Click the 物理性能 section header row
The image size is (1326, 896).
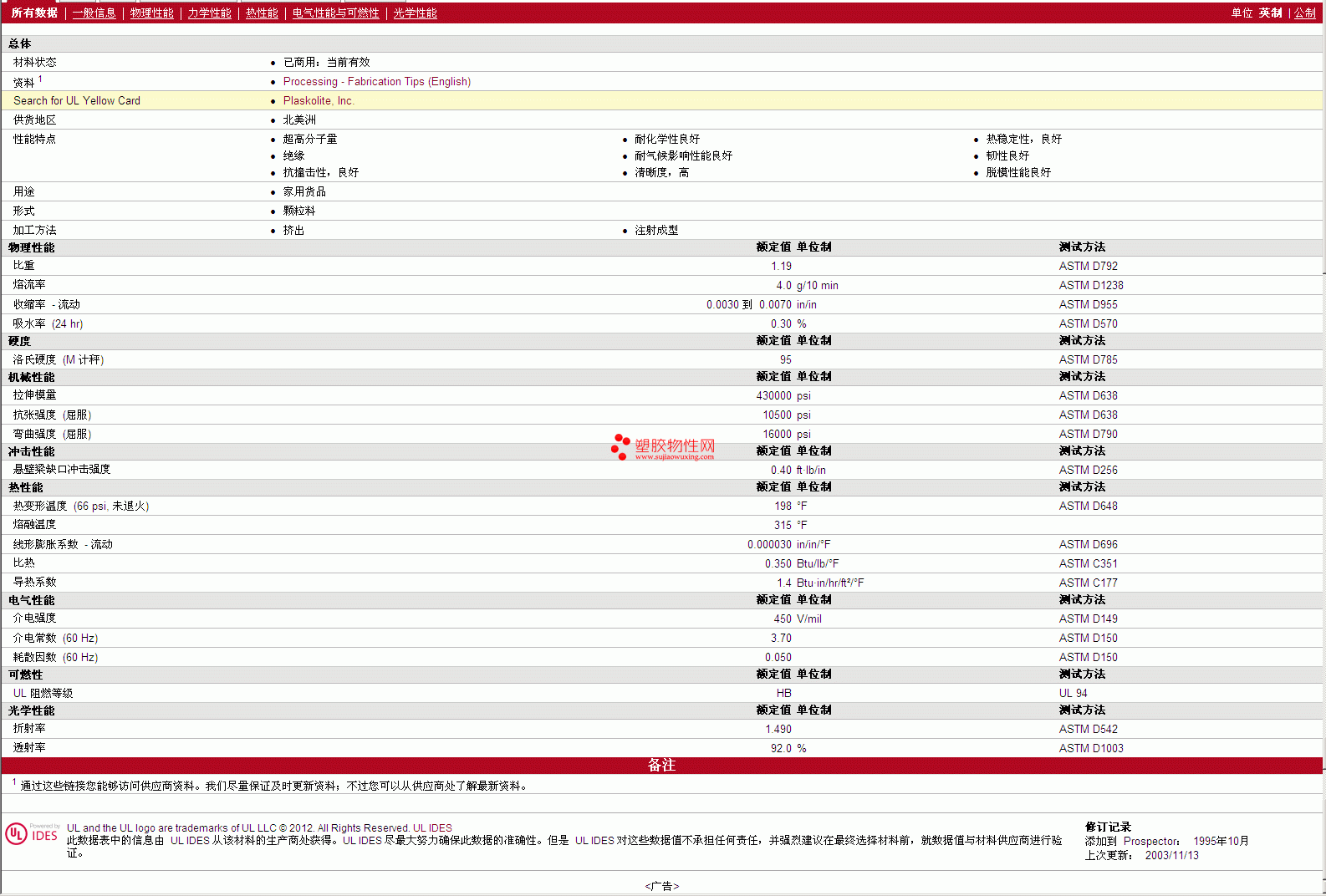point(662,247)
